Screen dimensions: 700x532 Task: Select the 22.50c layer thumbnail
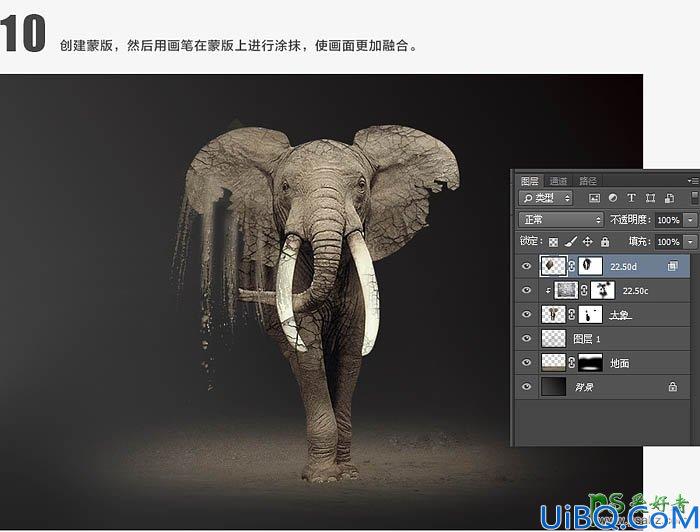pos(566,291)
